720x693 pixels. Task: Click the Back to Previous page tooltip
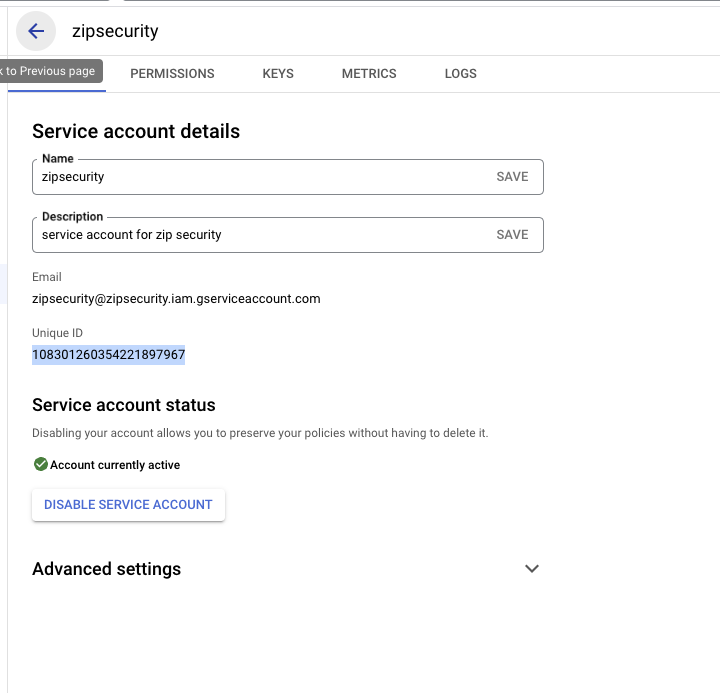pos(50,71)
